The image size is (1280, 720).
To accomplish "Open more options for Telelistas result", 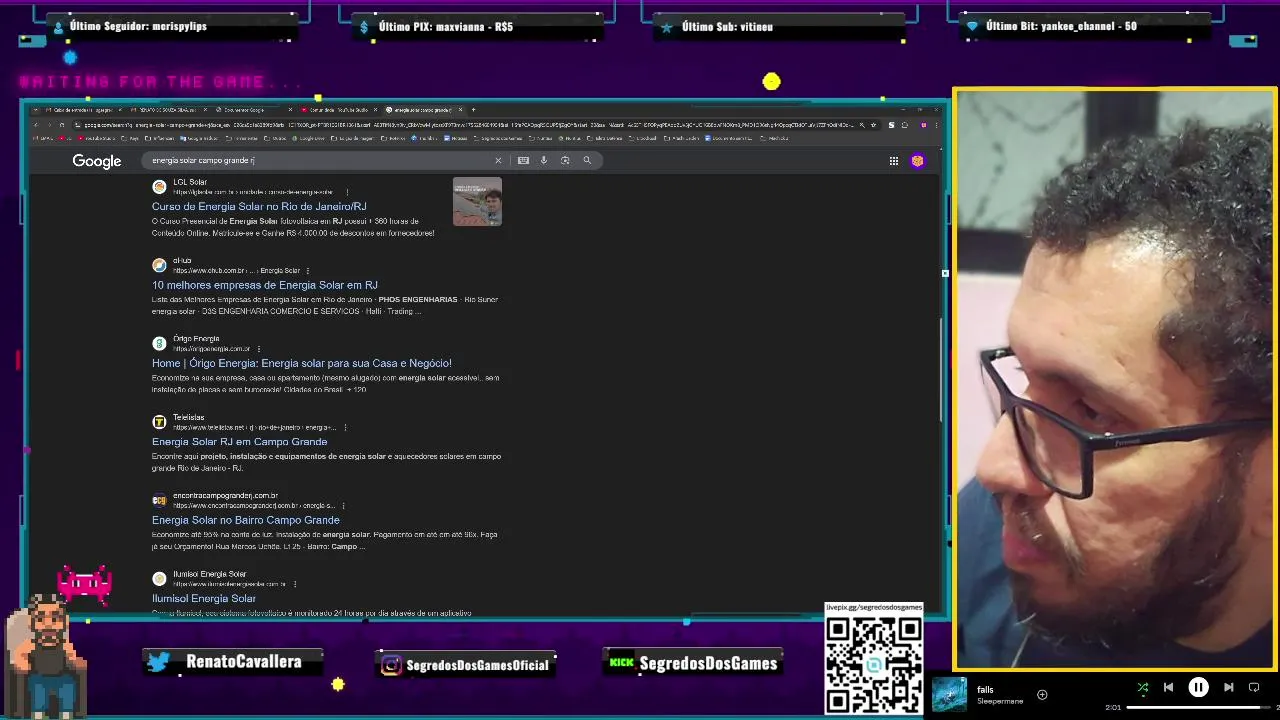I will [x=347, y=427].
